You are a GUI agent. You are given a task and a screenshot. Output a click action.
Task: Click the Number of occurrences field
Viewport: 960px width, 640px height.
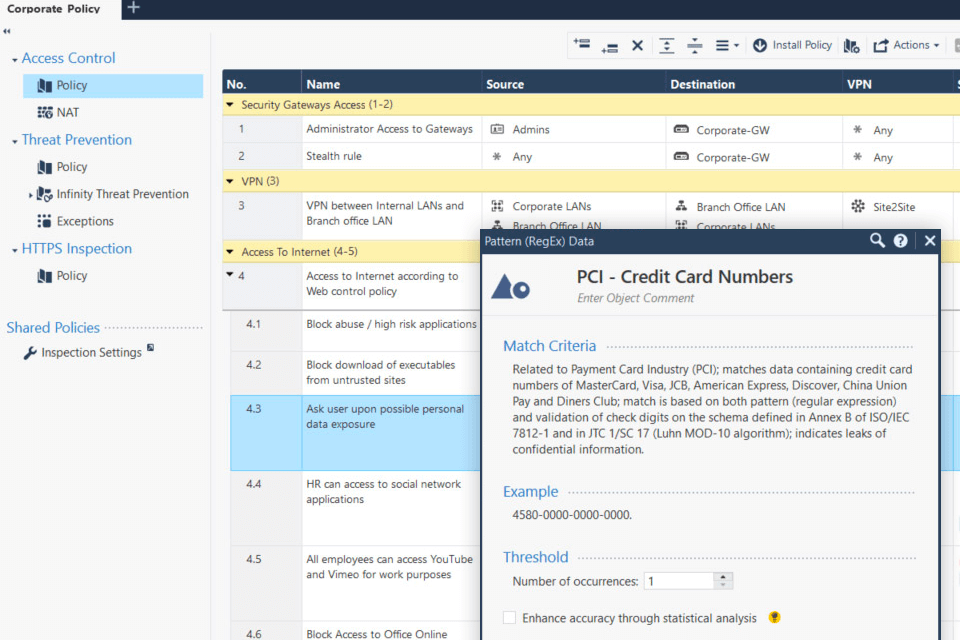[679, 581]
